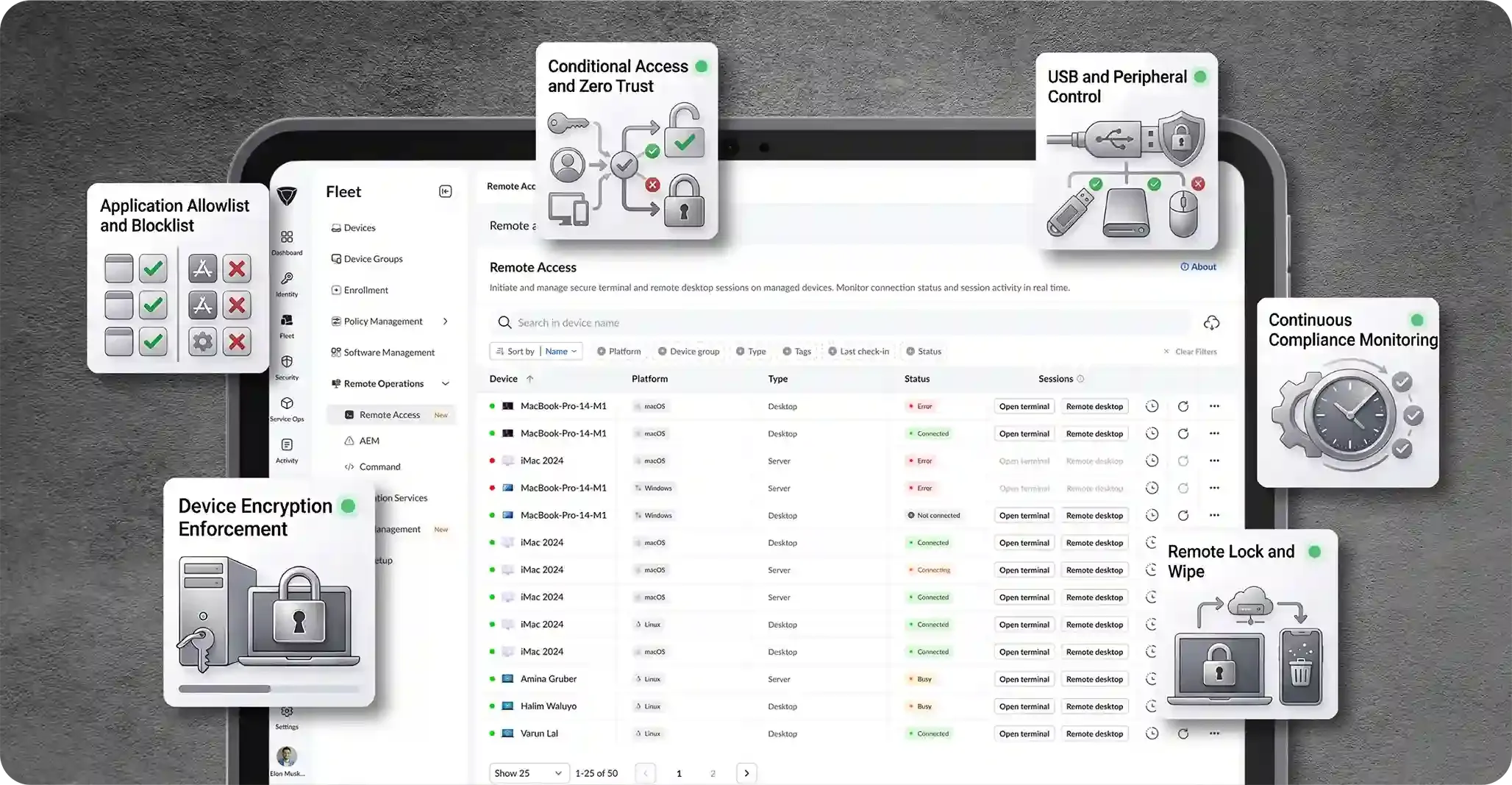Open the Service Ops cube icon

click(287, 403)
